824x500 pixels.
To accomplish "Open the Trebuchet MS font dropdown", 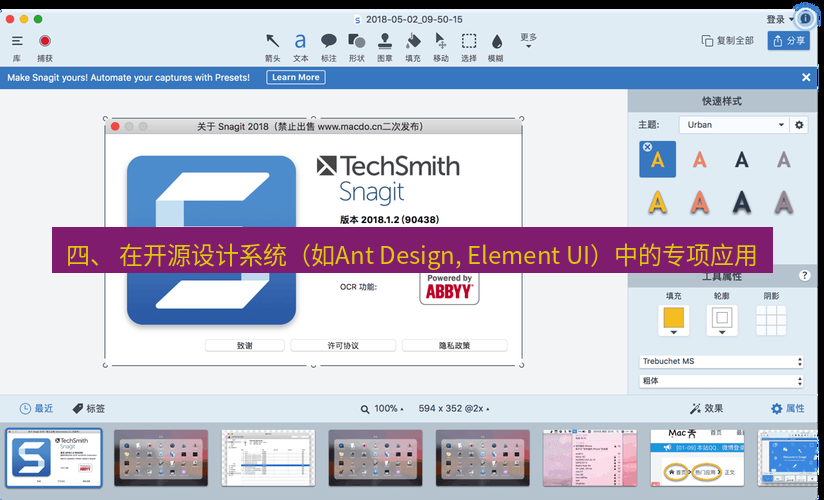I will [x=722, y=361].
